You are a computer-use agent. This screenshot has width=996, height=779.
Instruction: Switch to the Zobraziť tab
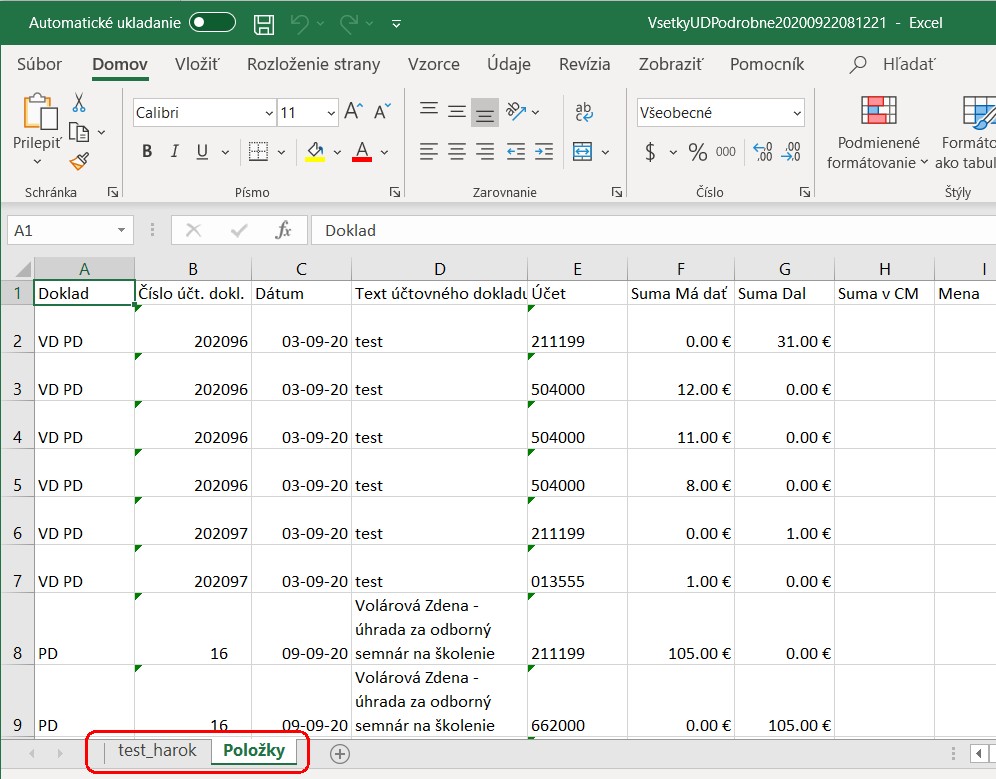pyautogui.click(x=671, y=64)
